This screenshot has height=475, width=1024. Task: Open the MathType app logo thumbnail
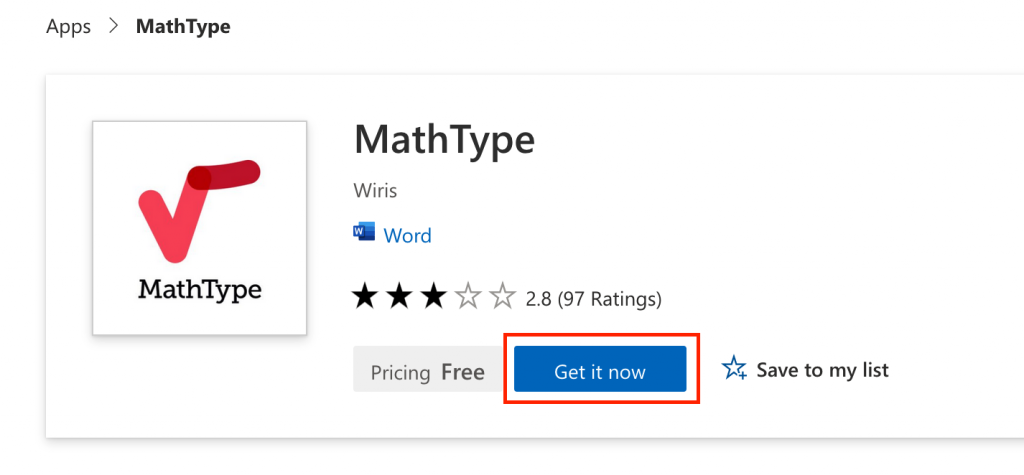click(199, 227)
